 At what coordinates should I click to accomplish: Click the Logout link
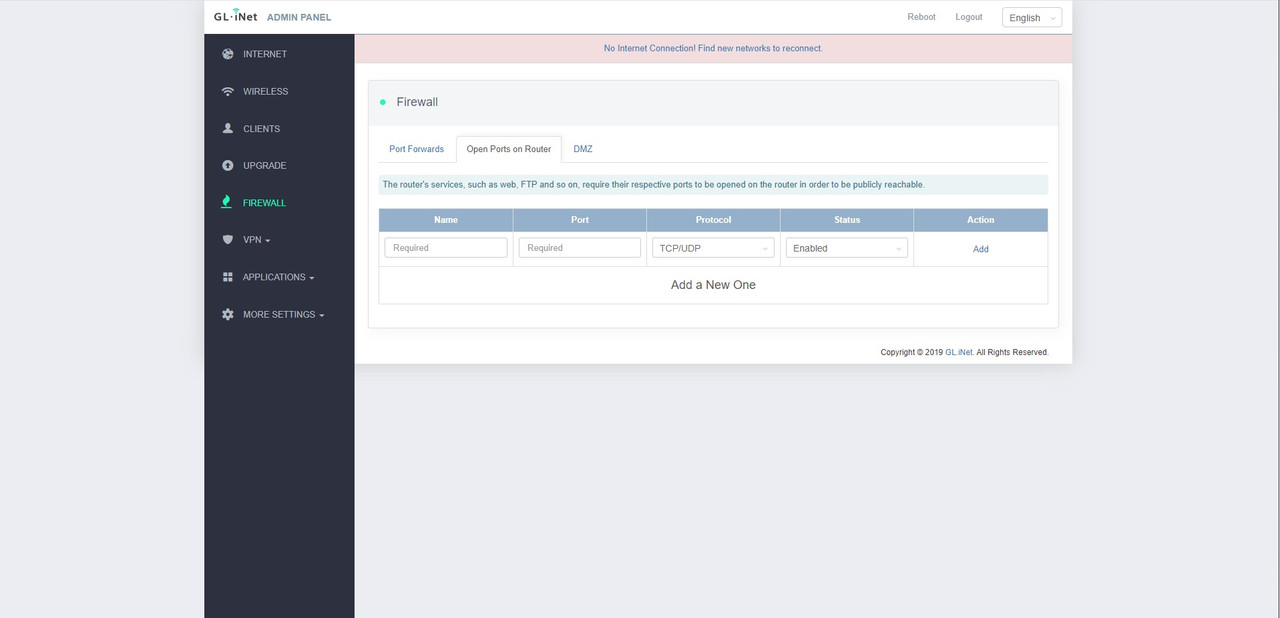point(969,17)
